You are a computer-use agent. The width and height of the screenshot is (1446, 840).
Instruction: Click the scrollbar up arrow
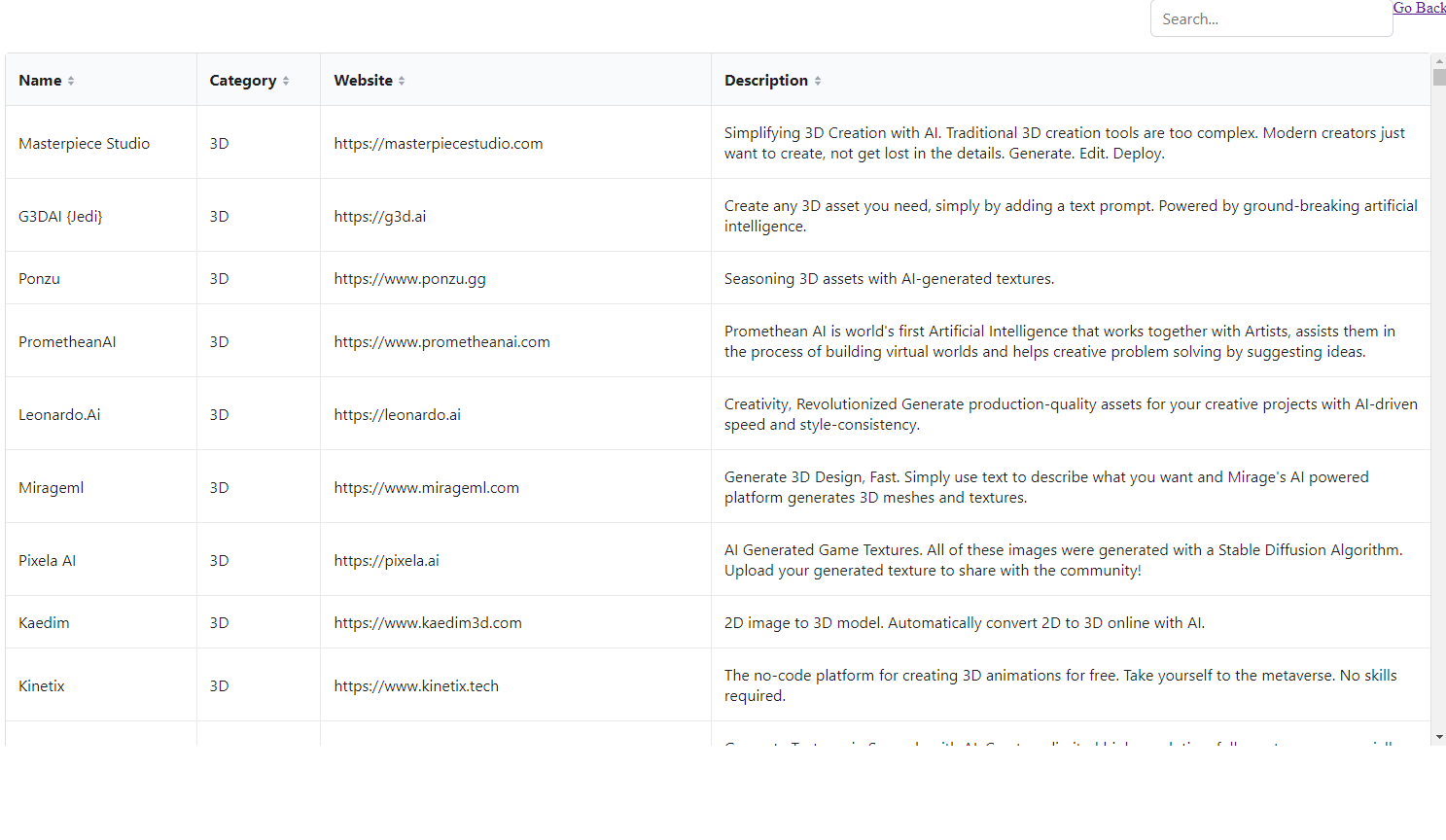[1438, 60]
